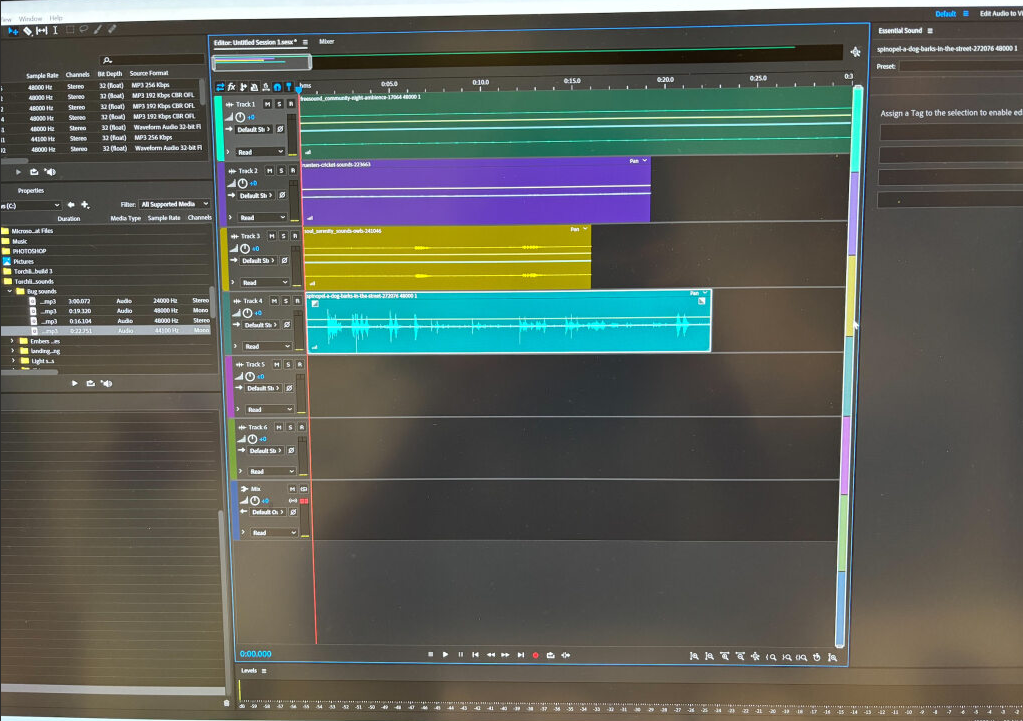Move playhead to previous marker

point(476,654)
